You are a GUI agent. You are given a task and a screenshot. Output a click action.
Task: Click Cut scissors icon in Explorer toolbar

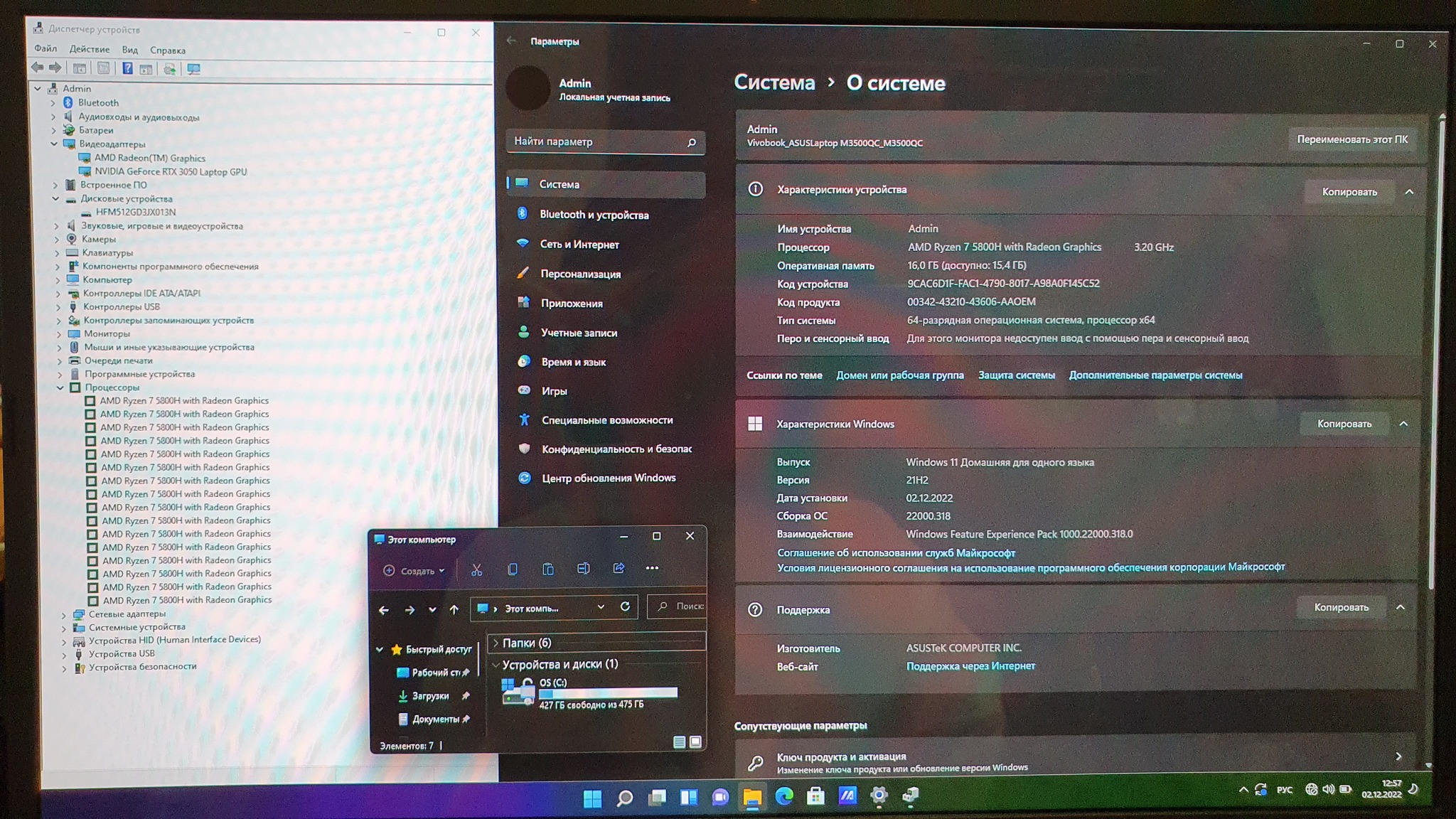(x=476, y=569)
